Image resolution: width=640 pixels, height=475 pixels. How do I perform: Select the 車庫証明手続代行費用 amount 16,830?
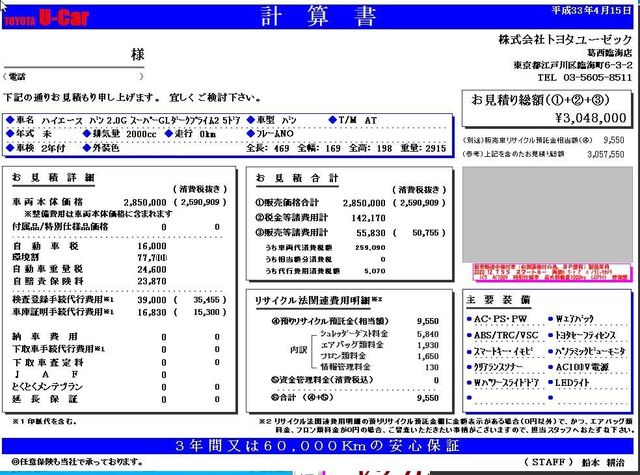[152, 312]
